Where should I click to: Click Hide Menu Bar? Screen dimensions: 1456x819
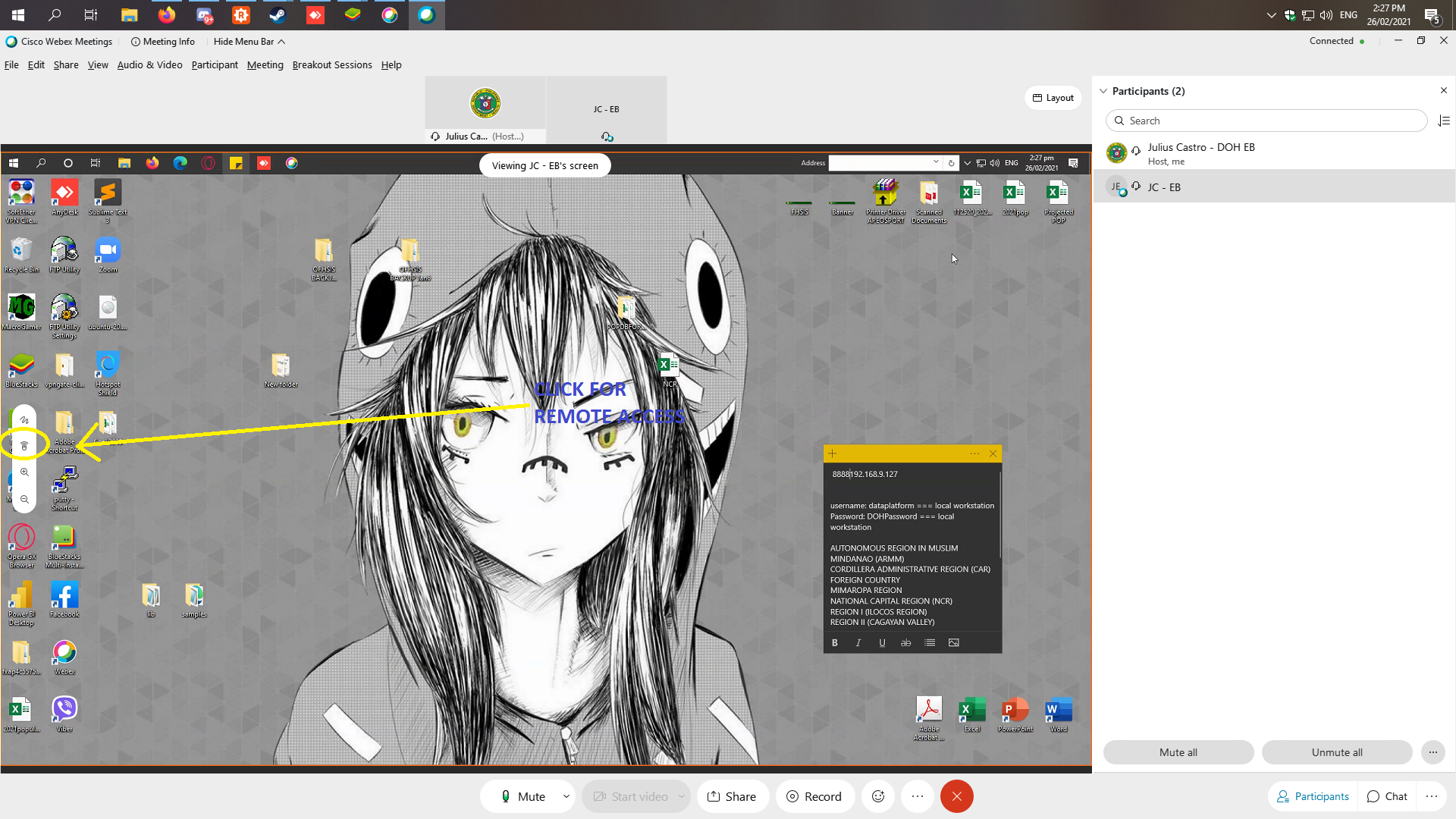(249, 42)
